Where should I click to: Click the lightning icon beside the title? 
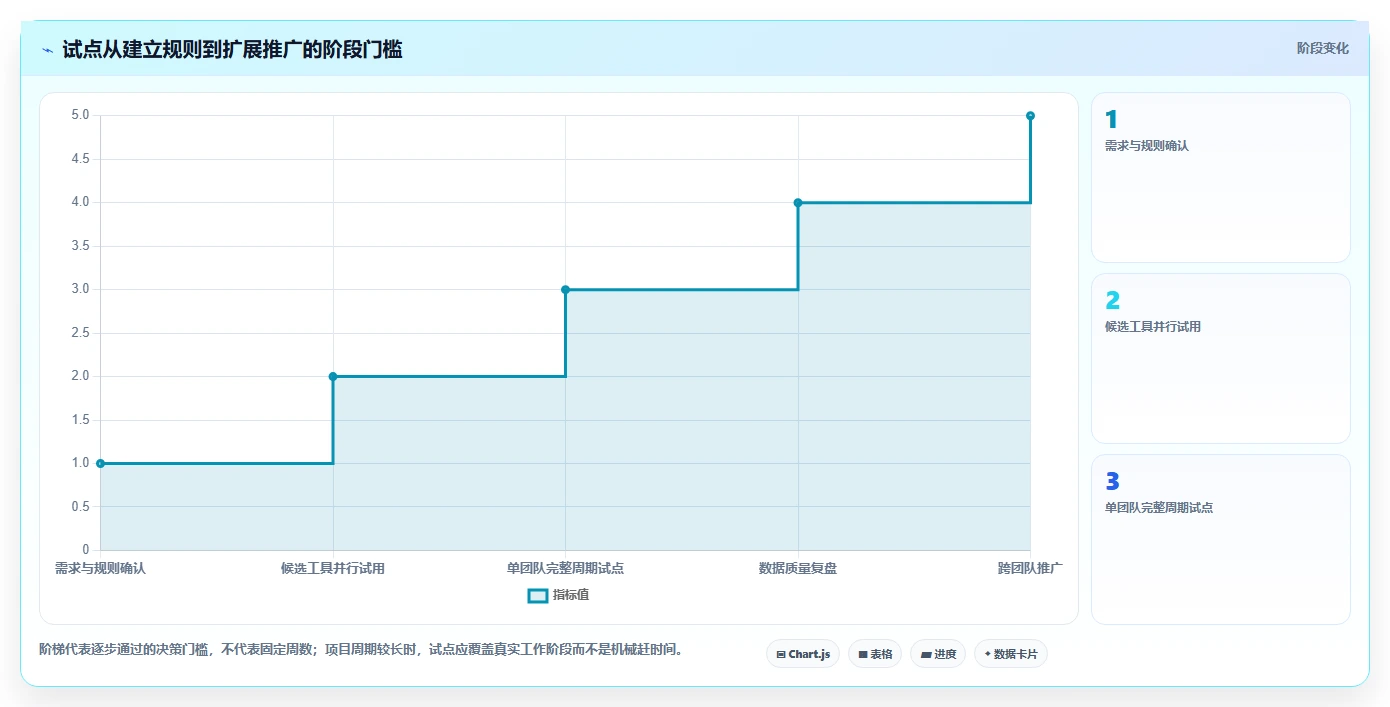pyautogui.click(x=48, y=49)
